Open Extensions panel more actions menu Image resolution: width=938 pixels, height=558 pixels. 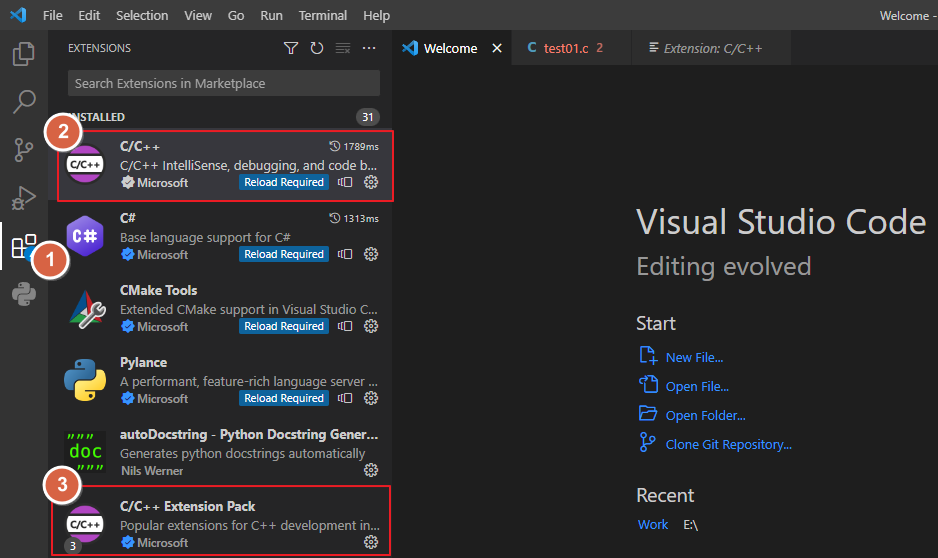tap(369, 48)
